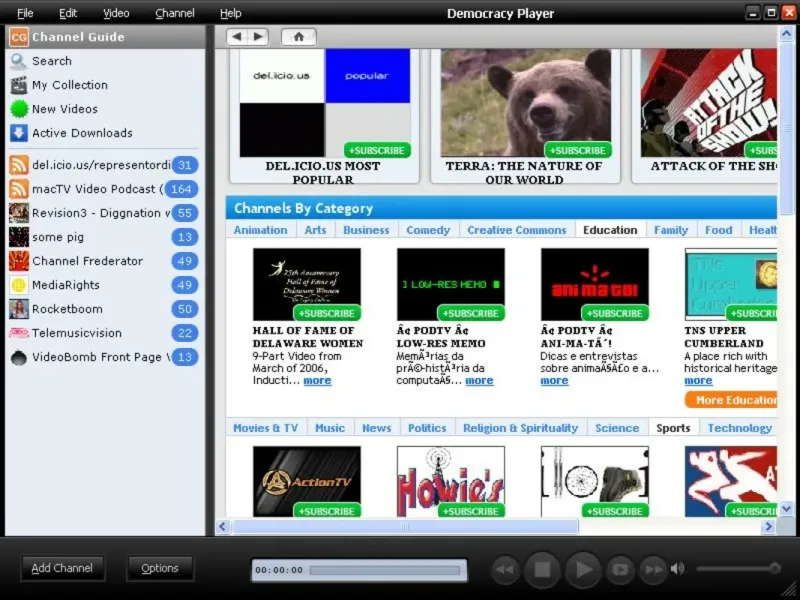Select the Technology category tab

click(739, 428)
